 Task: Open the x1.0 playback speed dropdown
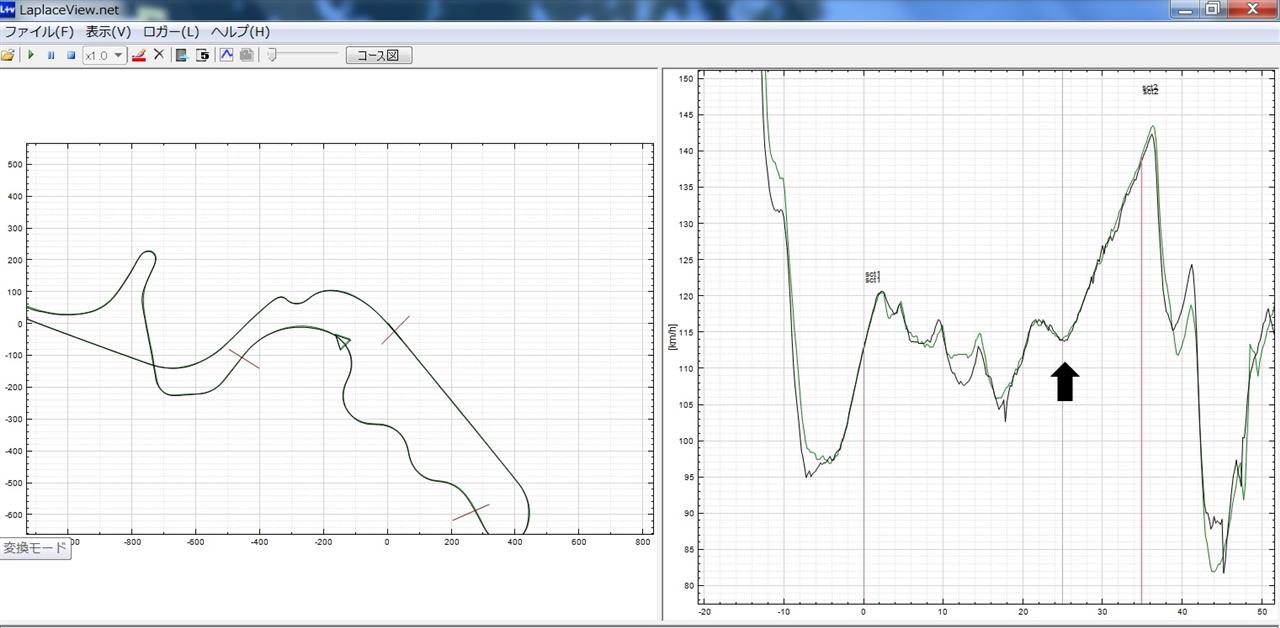[x=104, y=55]
